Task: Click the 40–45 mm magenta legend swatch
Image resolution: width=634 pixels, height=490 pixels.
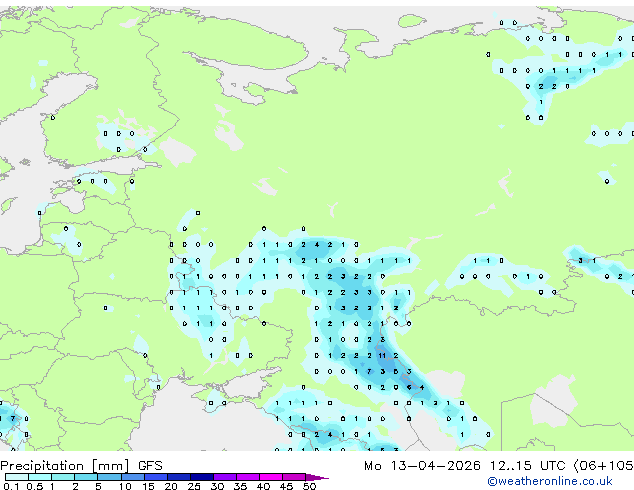Action: (271, 477)
